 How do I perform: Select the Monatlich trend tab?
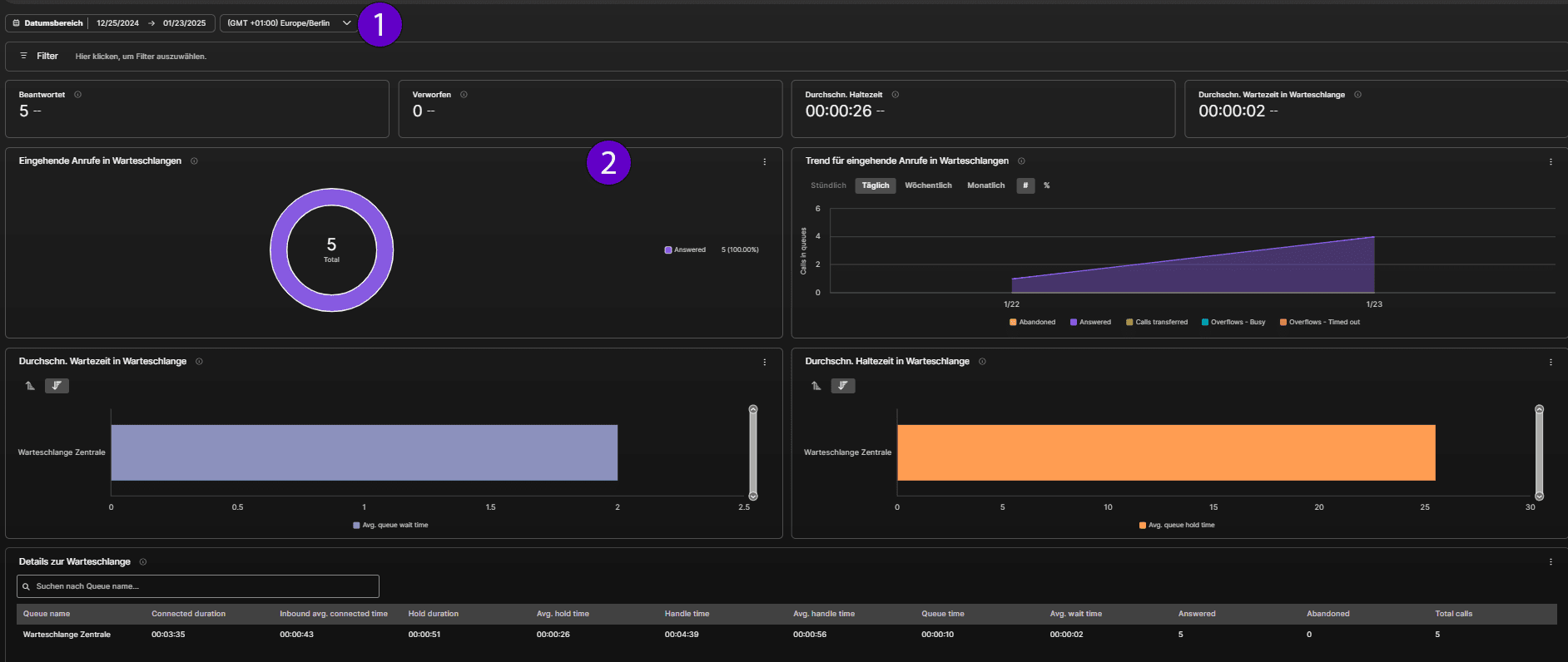pyautogui.click(x=985, y=185)
